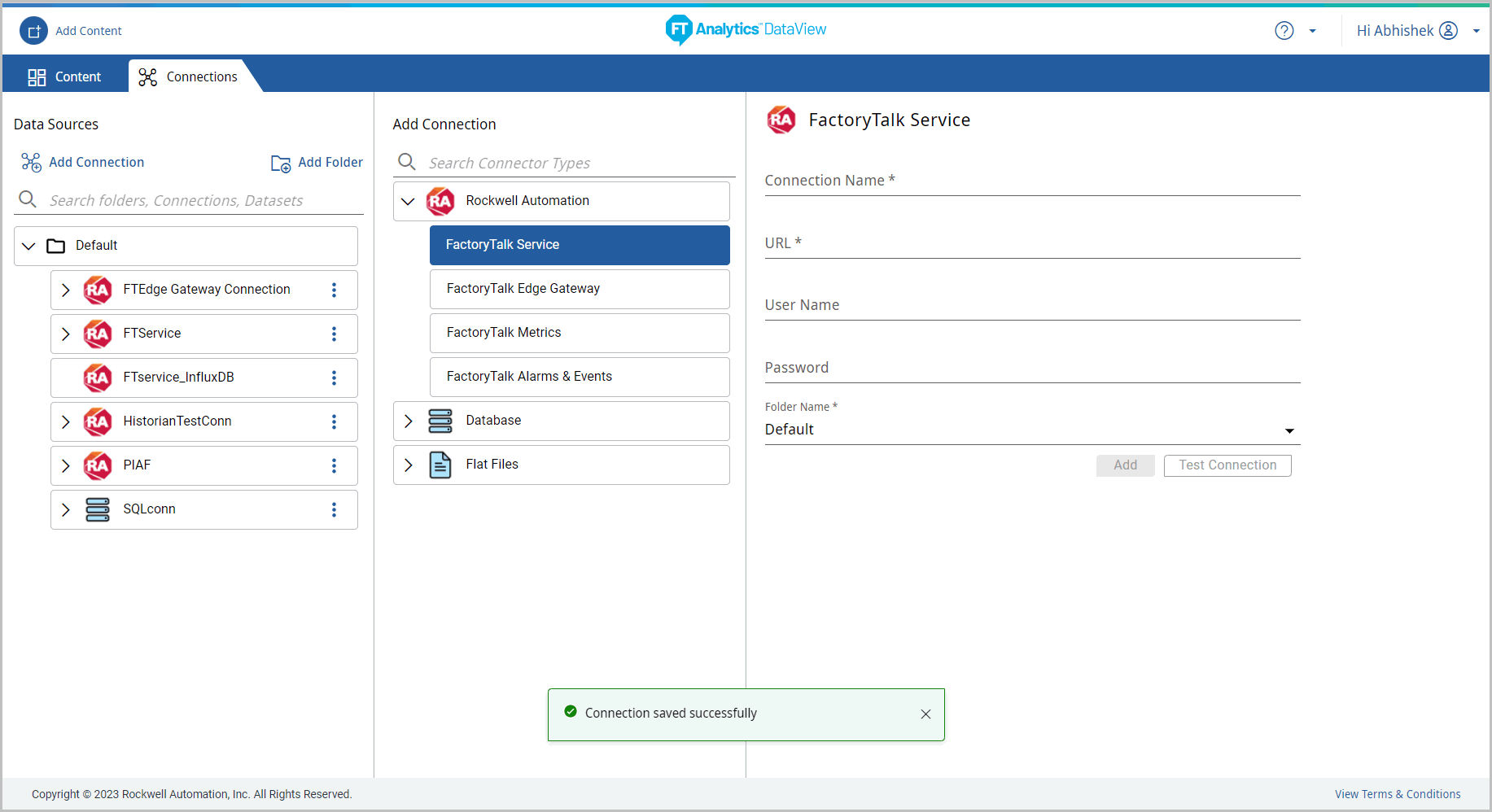Viewport: 1492px width, 812px height.
Task: Select FactoryTalk Metrics connector
Action: tap(580, 333)
